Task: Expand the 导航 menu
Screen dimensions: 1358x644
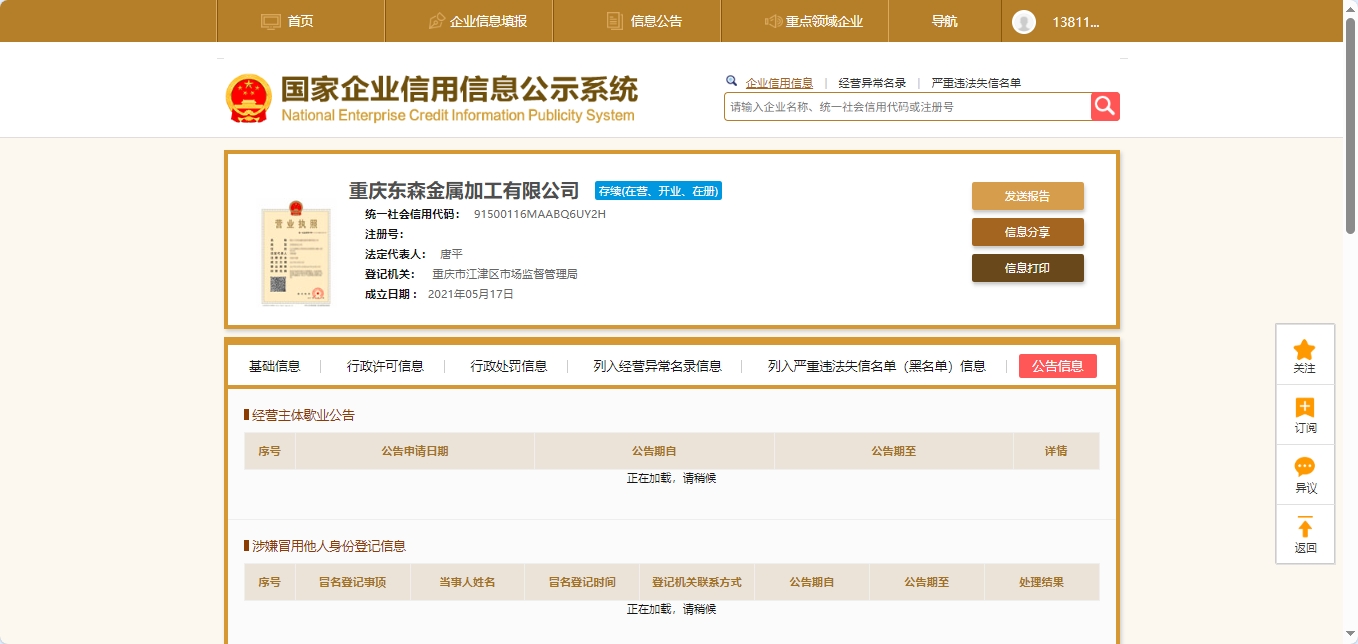Action: coord(944,21)
